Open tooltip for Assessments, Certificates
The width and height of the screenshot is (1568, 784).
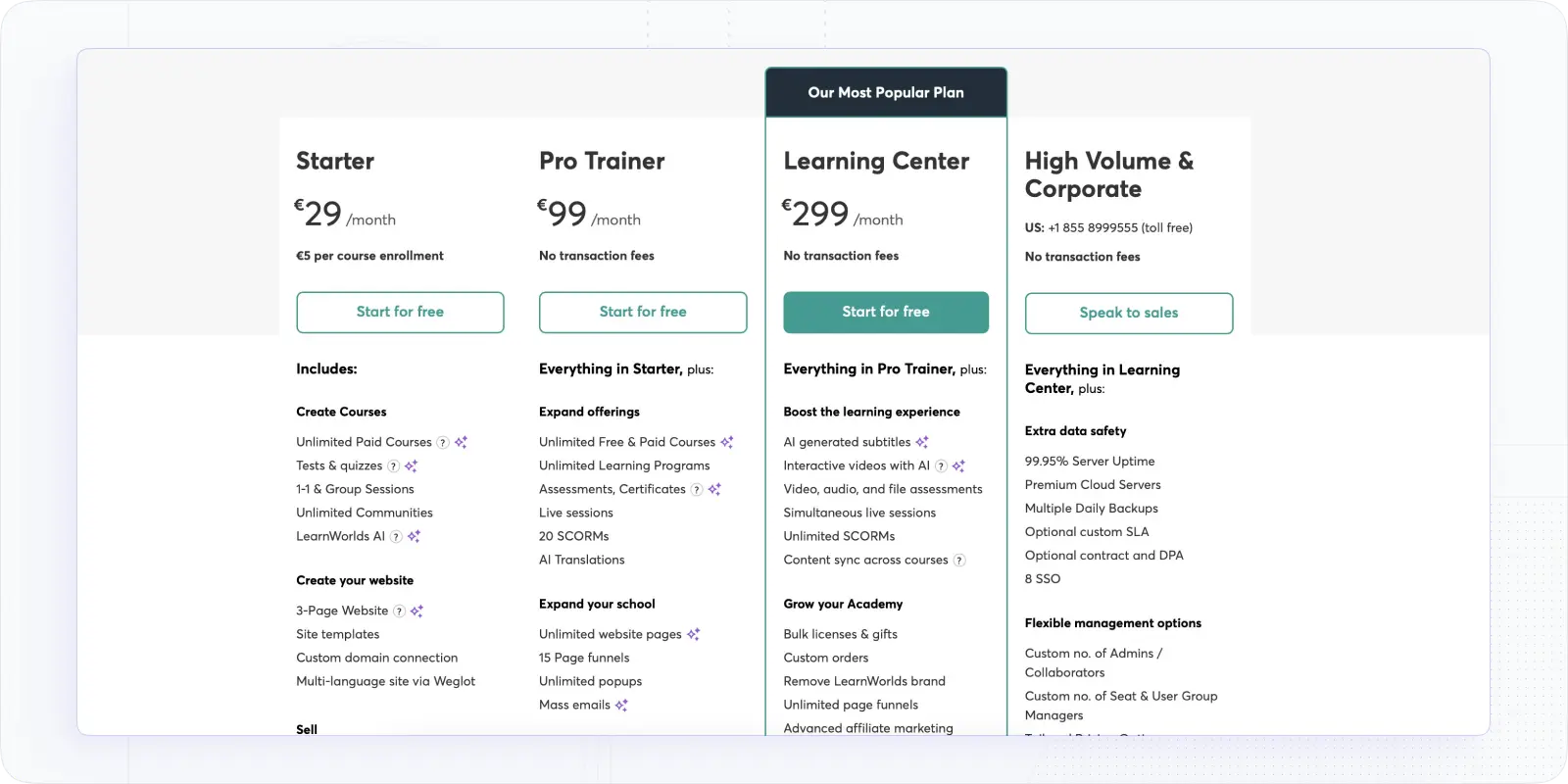[x=698, y=489]
